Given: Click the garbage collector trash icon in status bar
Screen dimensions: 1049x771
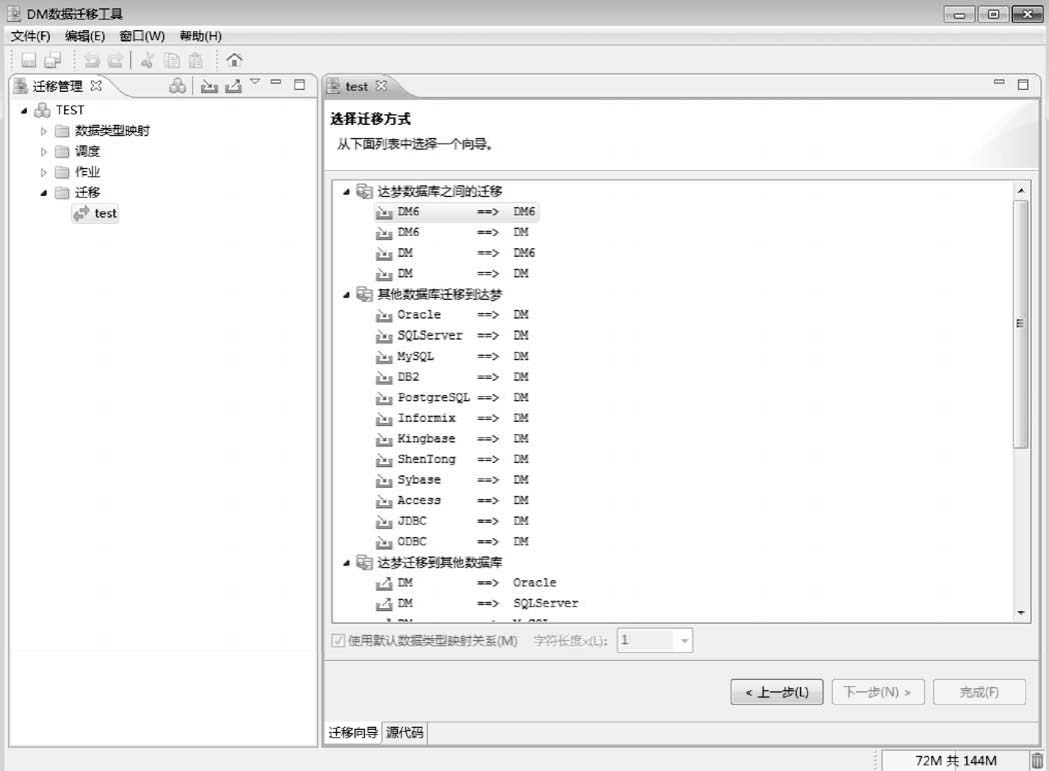Looking at the screenshot, I should click(x=1037, y=761).
